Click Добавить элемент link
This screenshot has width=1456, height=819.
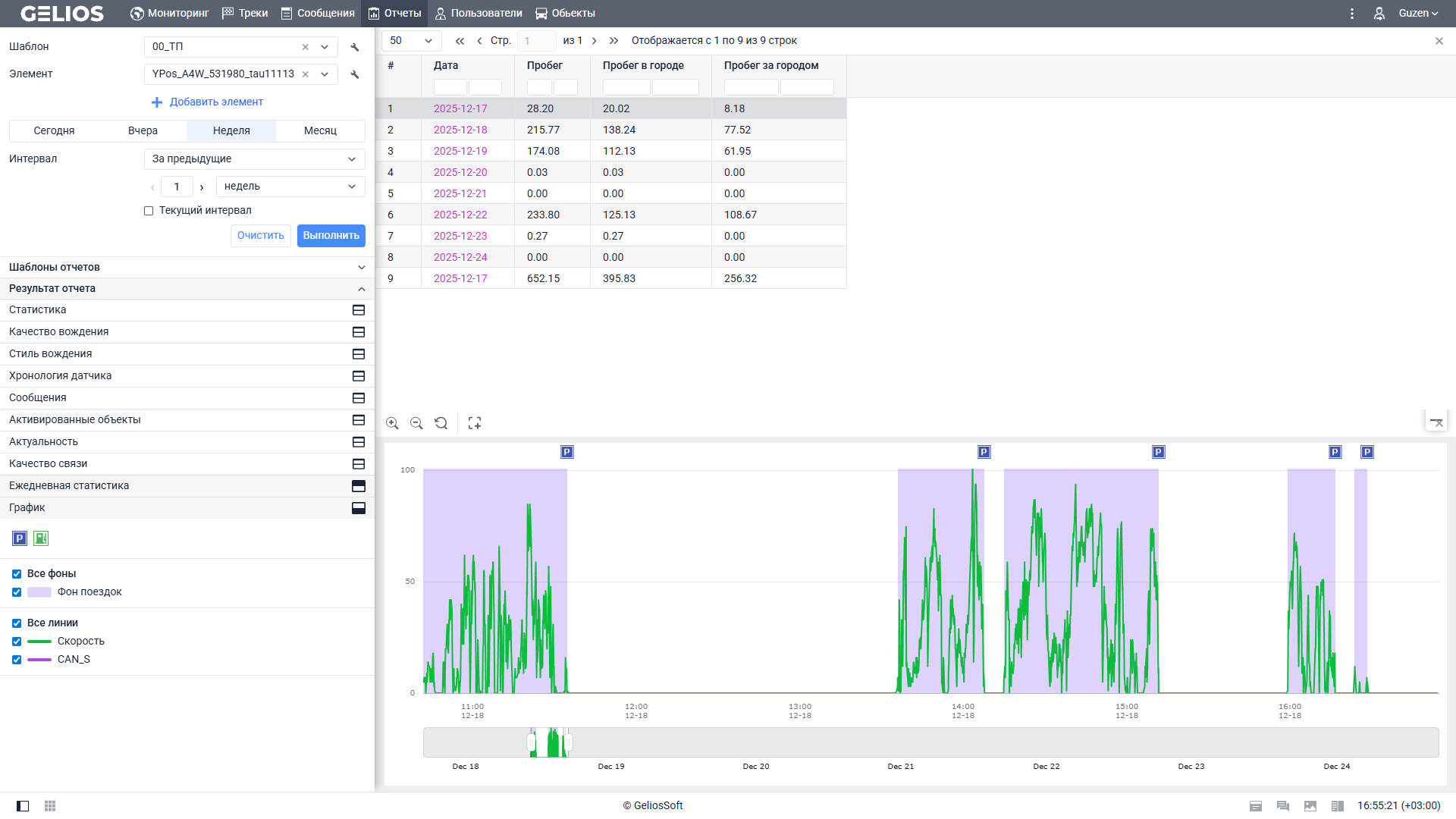[215, 102]
